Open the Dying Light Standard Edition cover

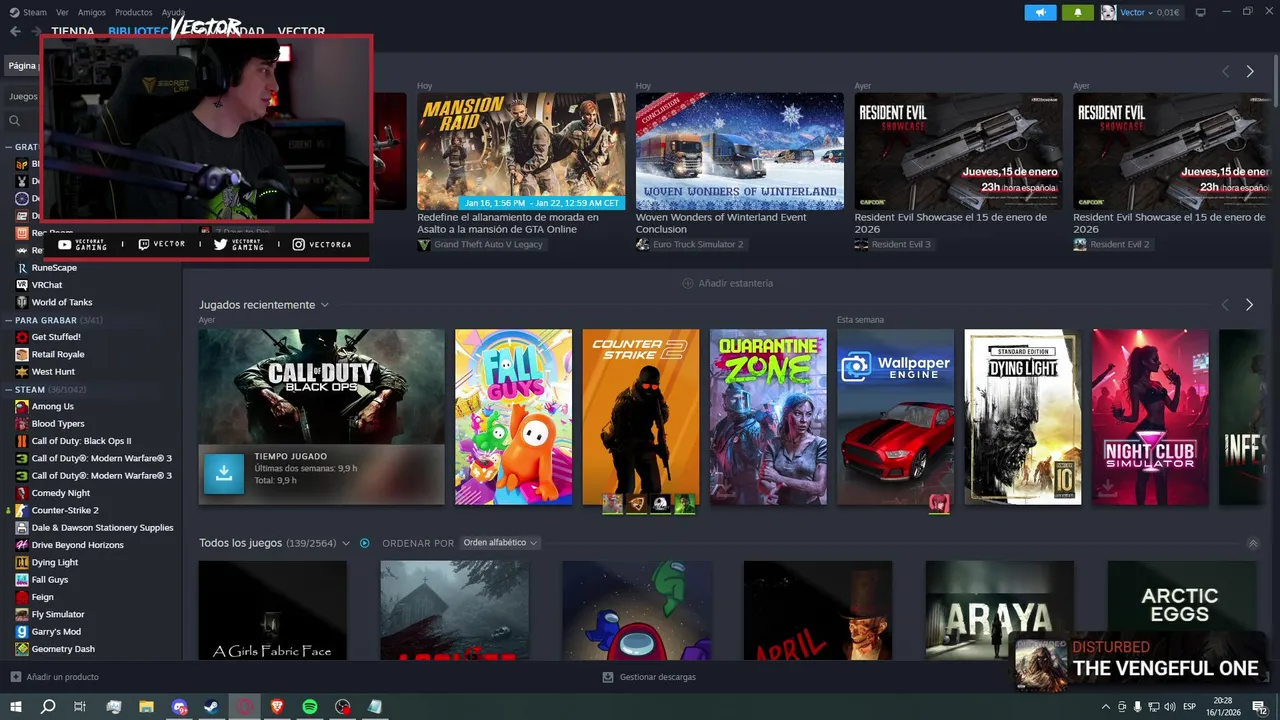(1023, 417)
